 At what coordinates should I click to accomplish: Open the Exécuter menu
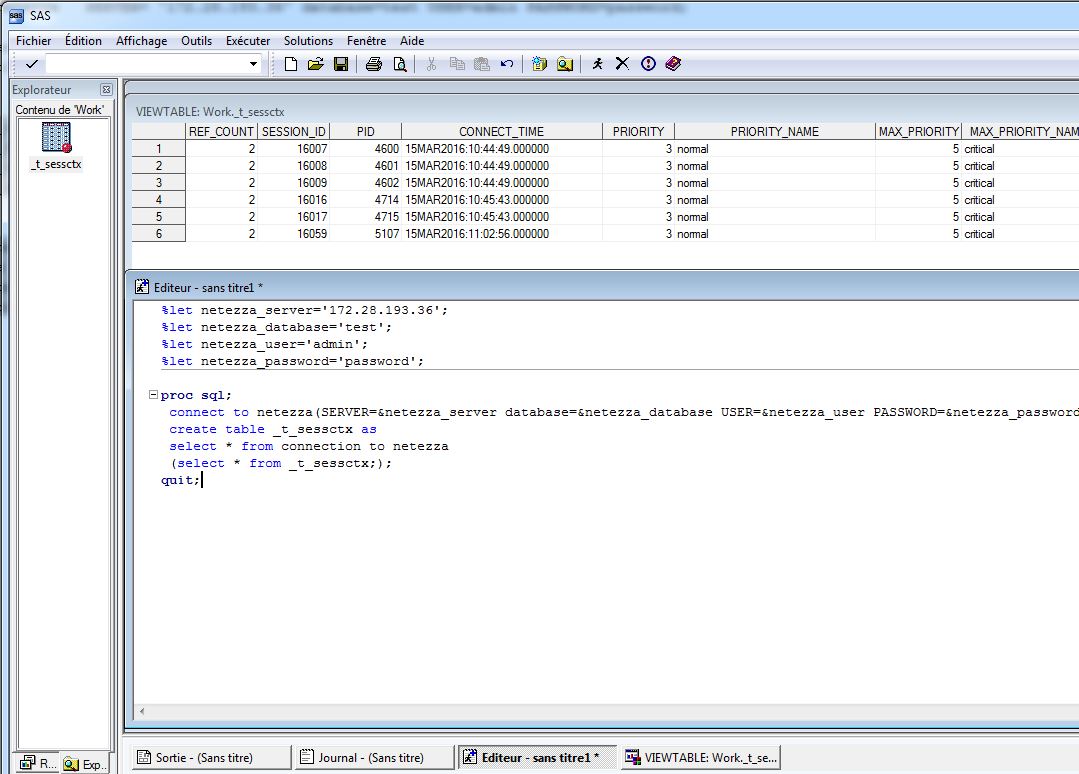tap(247, 41)
